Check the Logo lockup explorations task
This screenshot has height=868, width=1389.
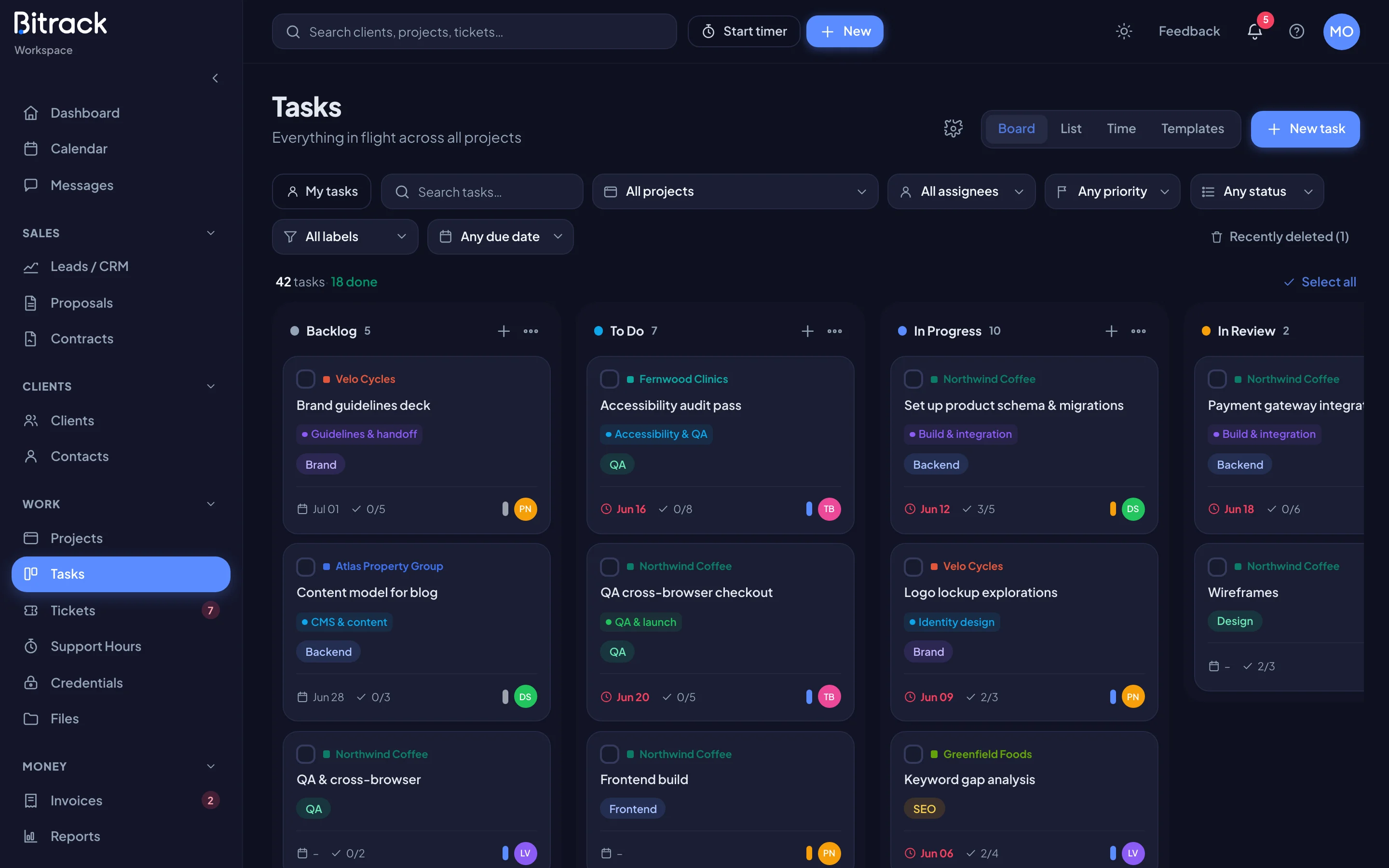click(x=913, y=567)
